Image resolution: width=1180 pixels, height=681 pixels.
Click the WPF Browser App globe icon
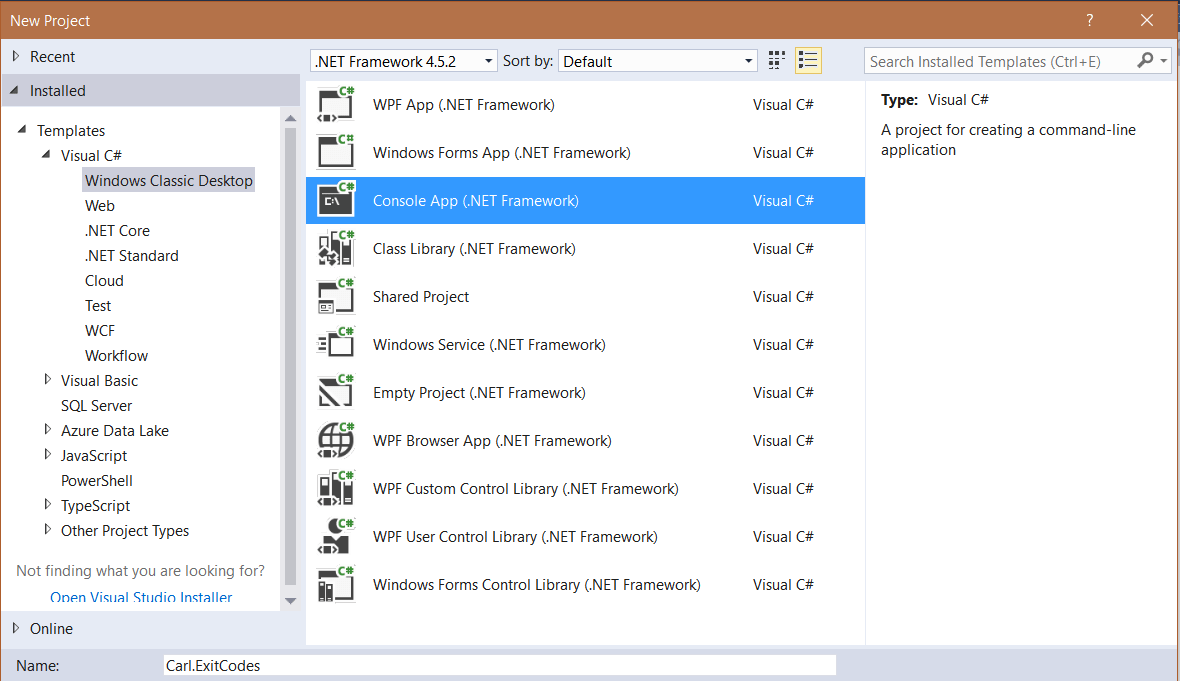tap(336, 440)
